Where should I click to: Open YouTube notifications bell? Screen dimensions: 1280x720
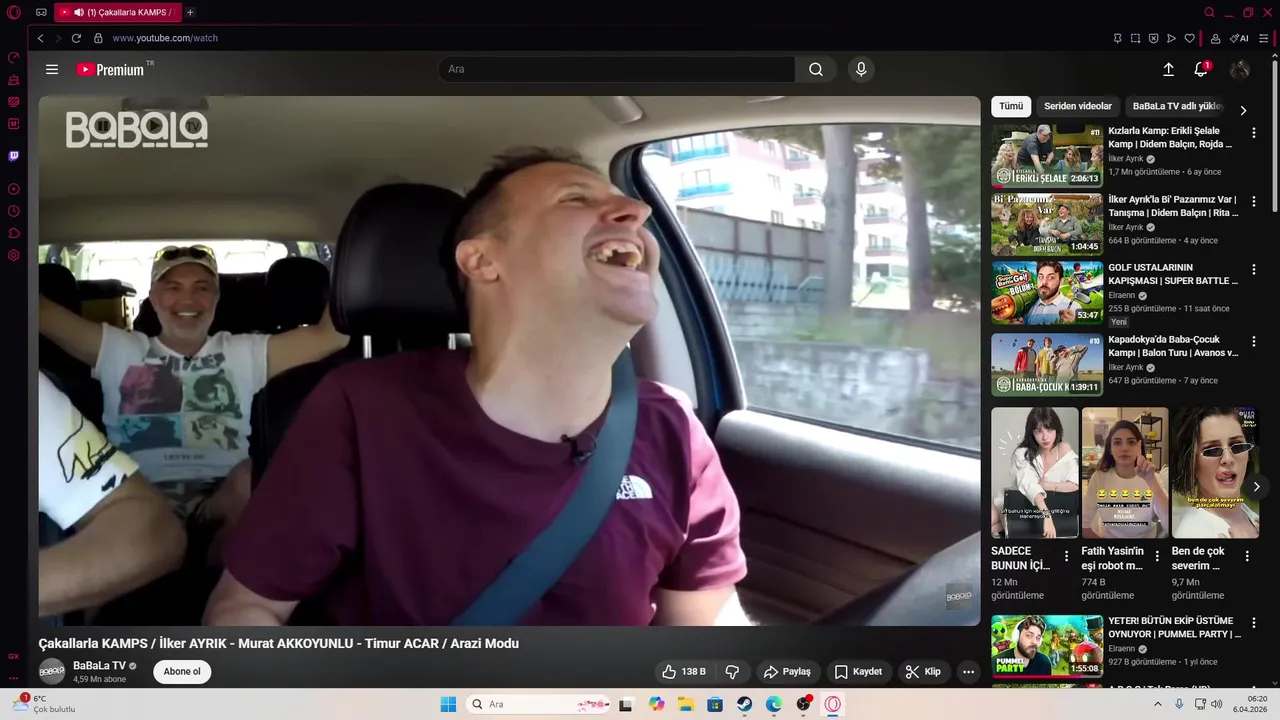[1201, 69]
